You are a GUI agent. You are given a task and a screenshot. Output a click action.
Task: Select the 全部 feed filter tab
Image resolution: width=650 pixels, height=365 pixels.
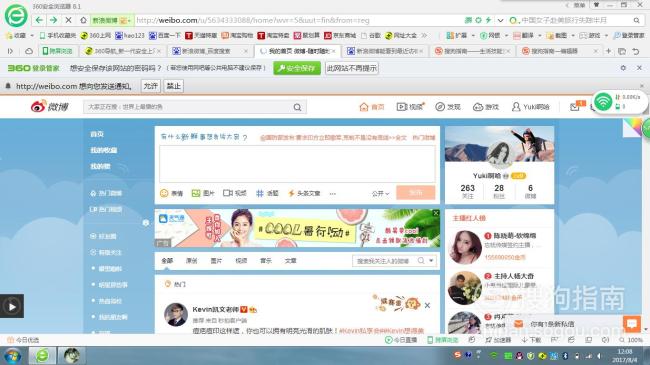[x=167, y=261]
